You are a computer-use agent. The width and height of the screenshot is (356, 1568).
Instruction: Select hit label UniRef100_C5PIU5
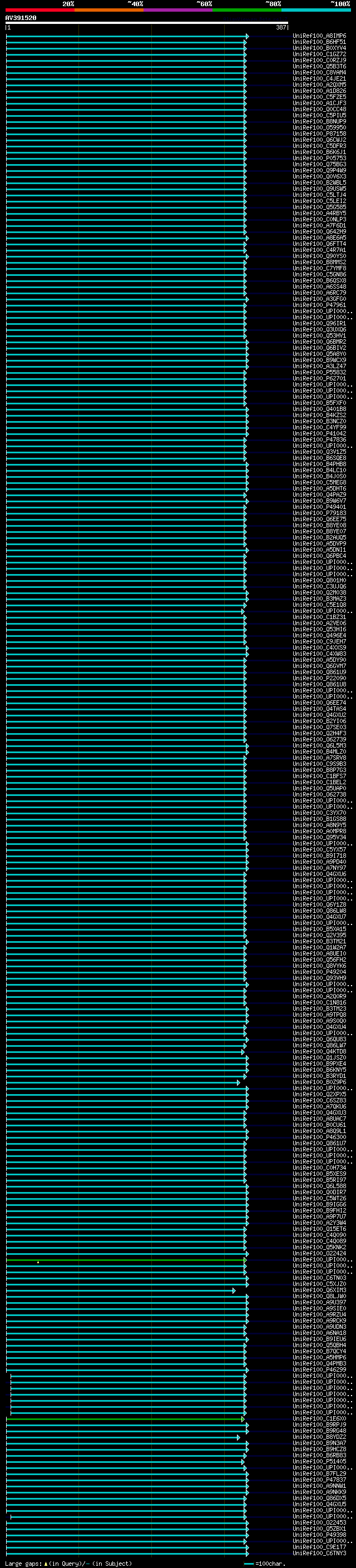[x=319, y=115]
